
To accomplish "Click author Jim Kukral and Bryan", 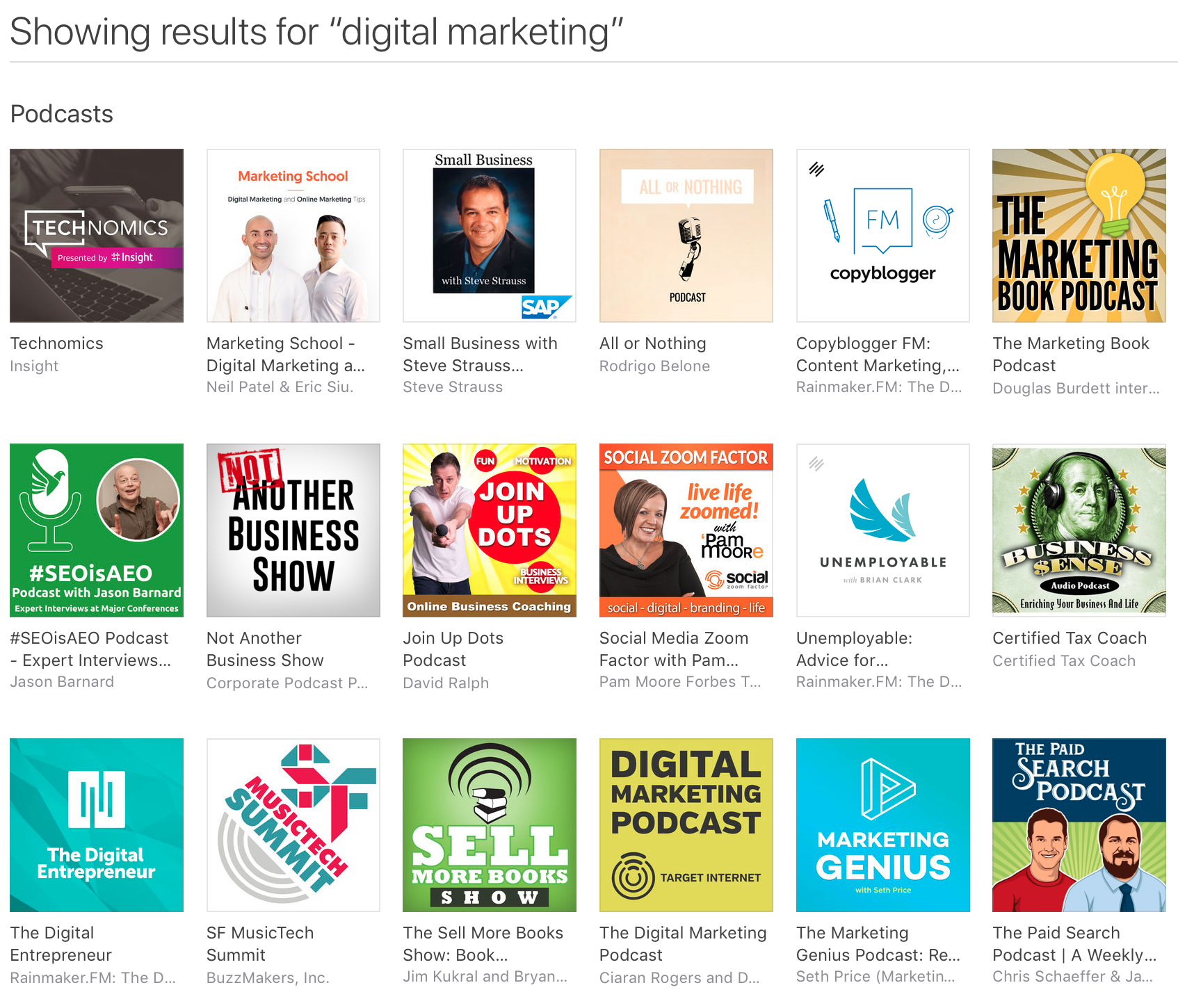I will [485, 977].
